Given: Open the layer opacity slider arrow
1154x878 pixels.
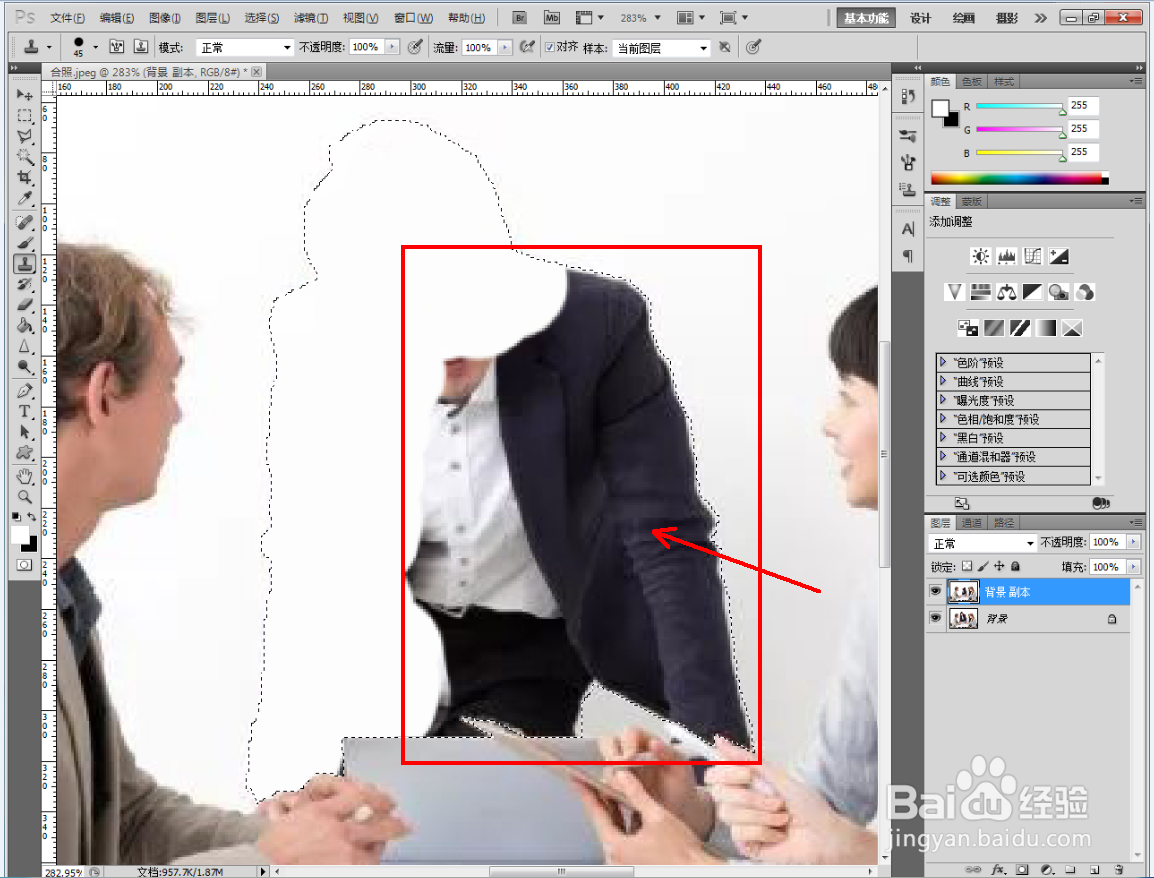Looking at the screenshot, I should pyautogui.click(x=1133, y=542).
